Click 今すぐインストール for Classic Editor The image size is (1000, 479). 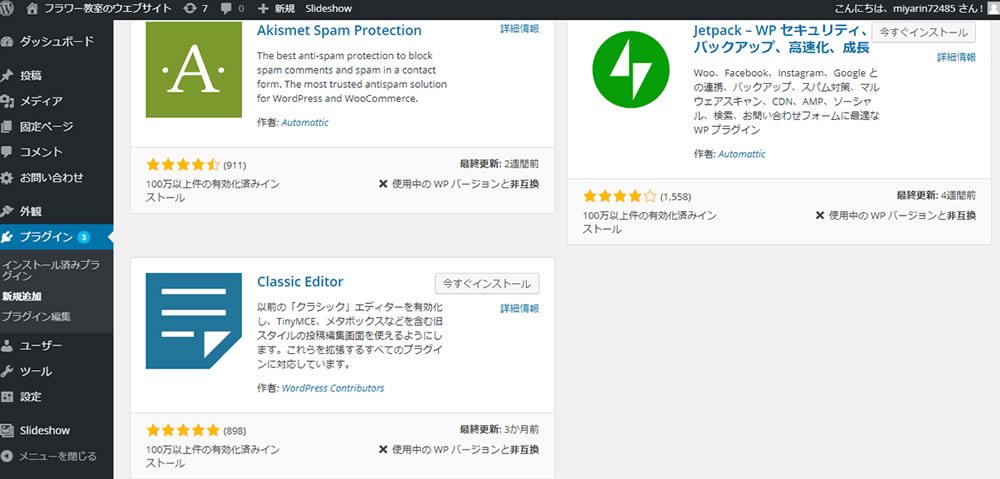point(487,283)
